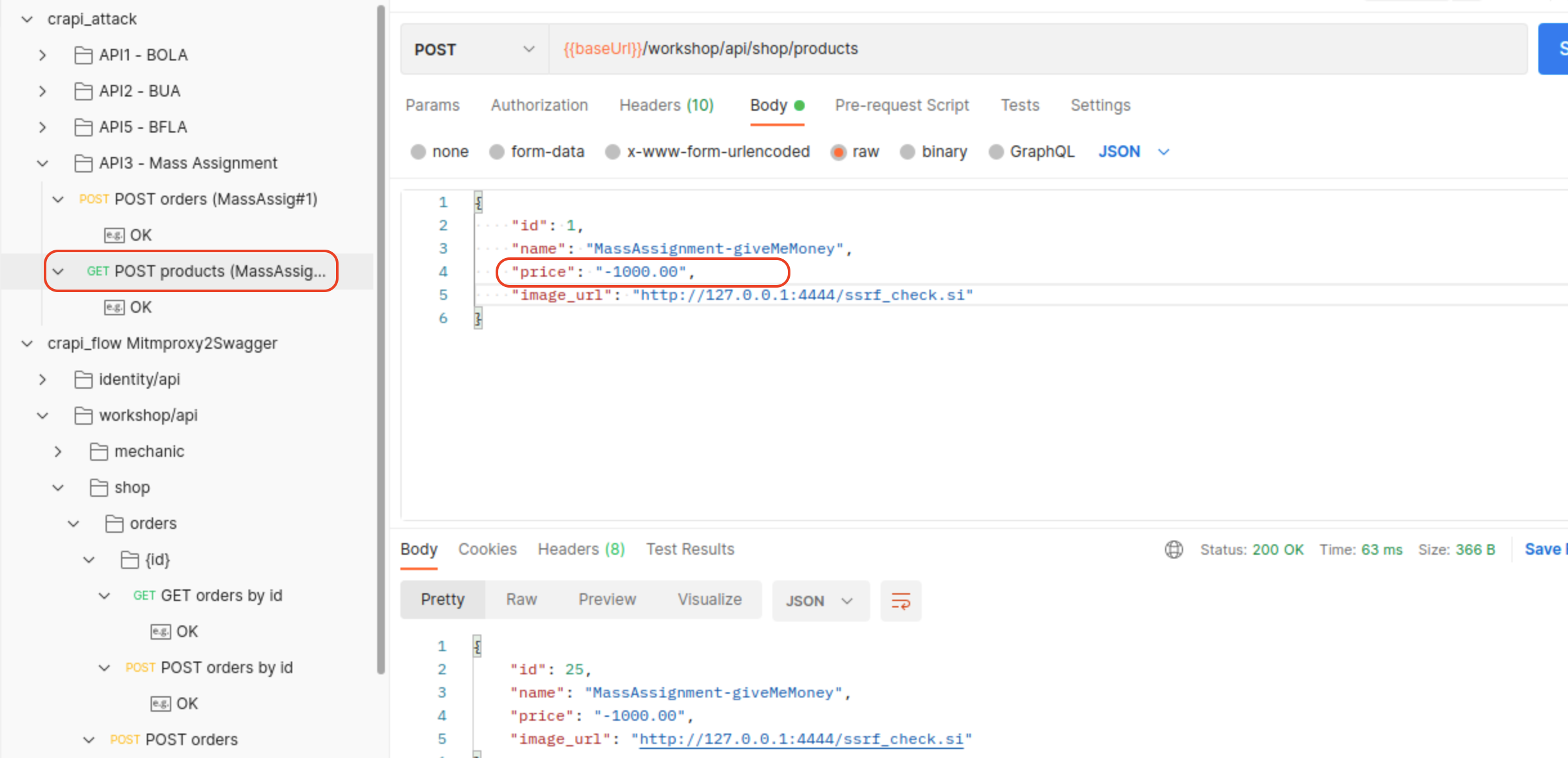Open the mechanic folder icon
Viewport: 1568px width, 758px height.
pyautogui.click(x=98, y=452)
